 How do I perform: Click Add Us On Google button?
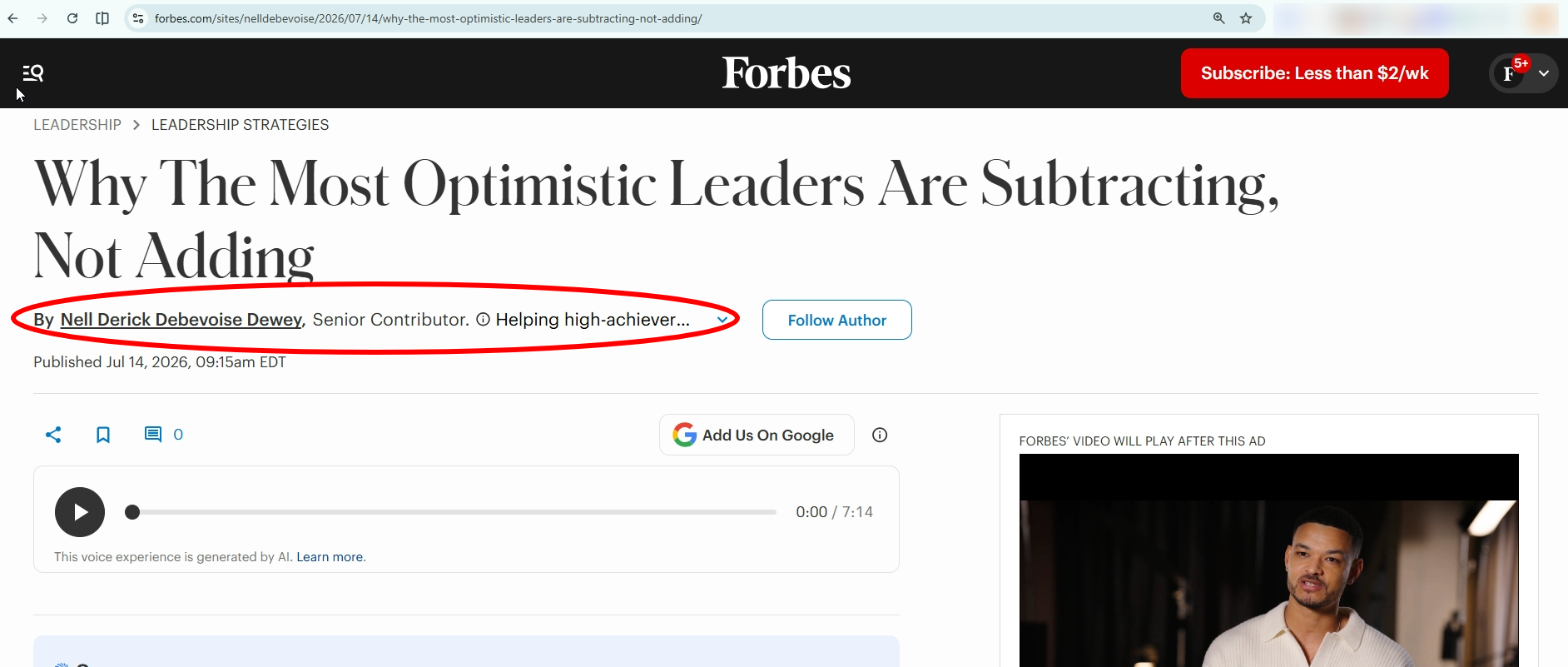click(x=757, y=435)
